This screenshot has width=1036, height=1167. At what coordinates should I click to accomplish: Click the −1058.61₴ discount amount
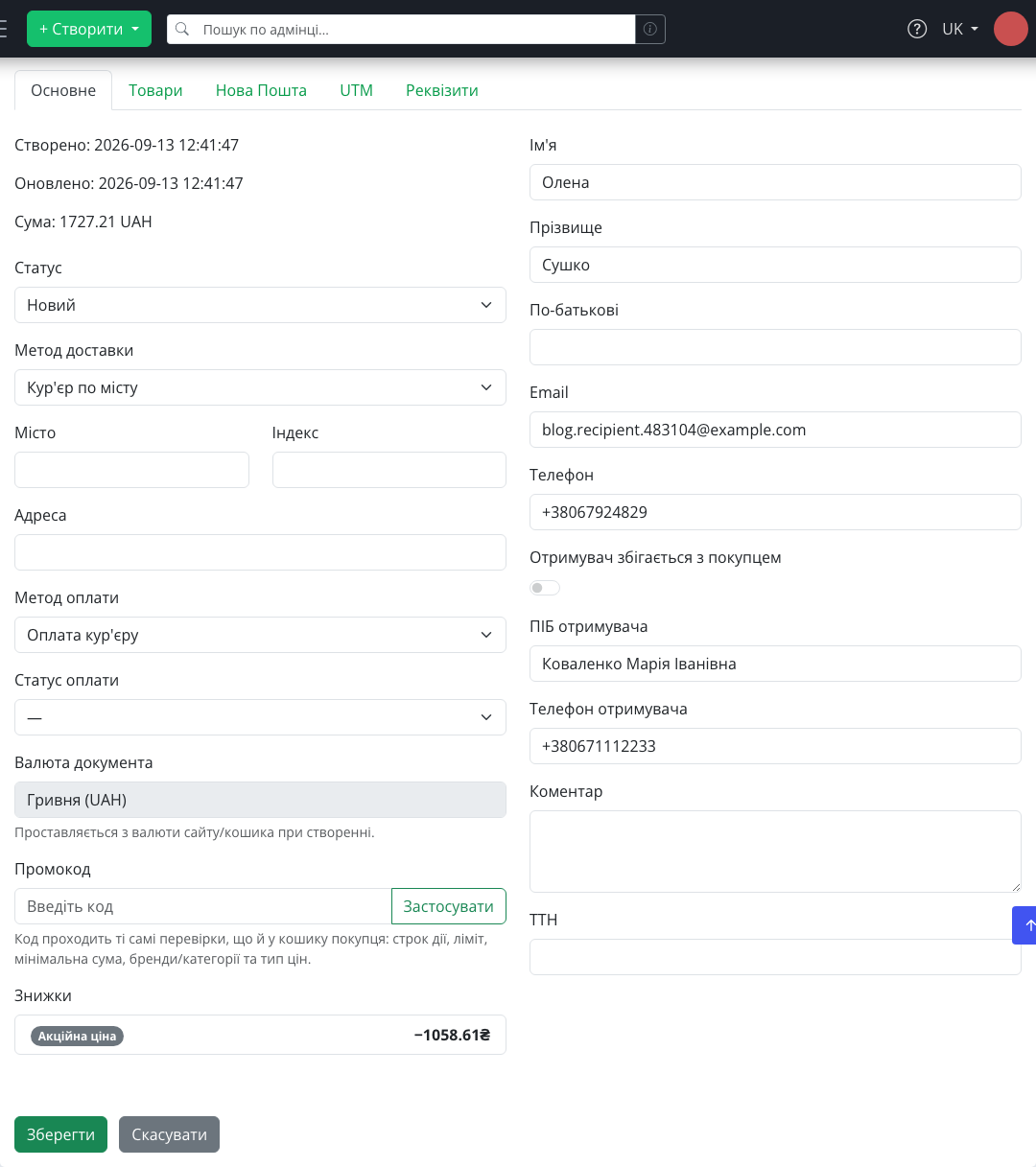pos(452,1035)
